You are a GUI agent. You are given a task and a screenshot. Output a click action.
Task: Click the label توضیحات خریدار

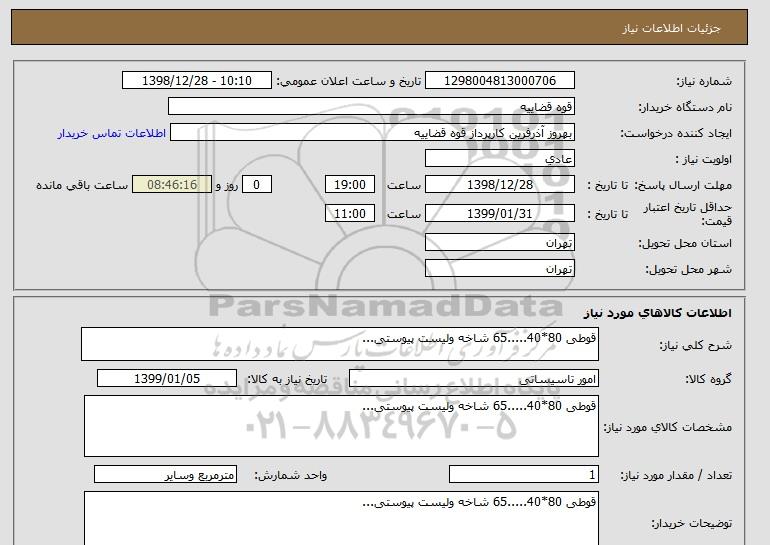(x=691, y=523)
